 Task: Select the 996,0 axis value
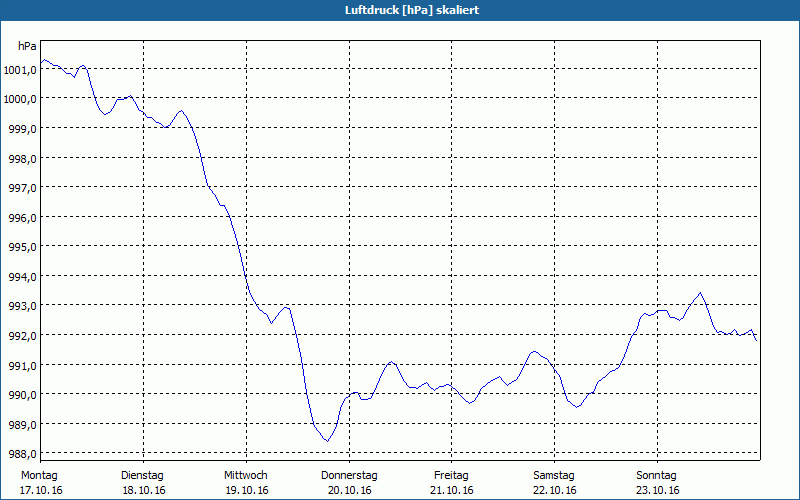[22, 218]
